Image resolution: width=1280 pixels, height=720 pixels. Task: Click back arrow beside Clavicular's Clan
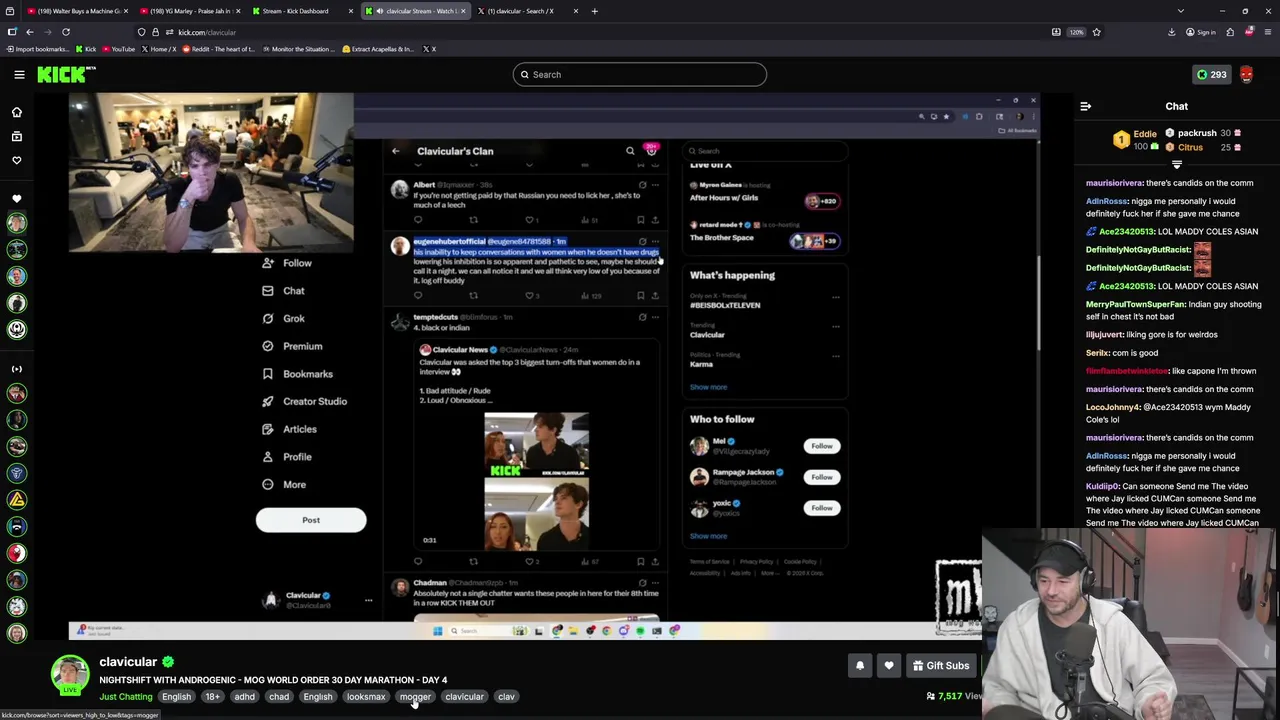tap(395, 151)
